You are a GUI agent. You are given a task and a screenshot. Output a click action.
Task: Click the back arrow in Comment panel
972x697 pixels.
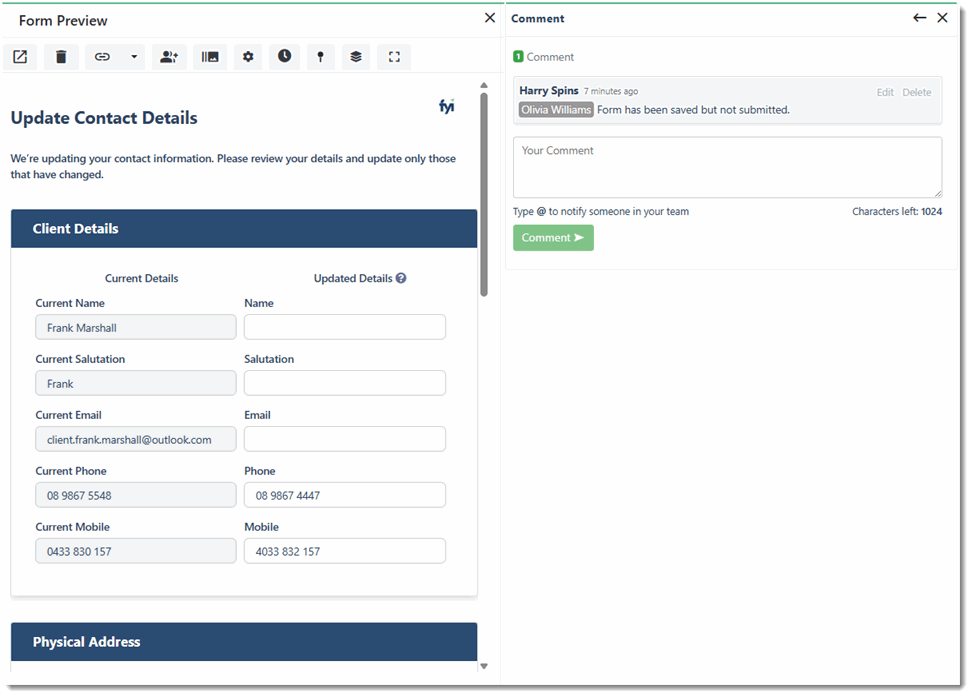click(919, 18)
